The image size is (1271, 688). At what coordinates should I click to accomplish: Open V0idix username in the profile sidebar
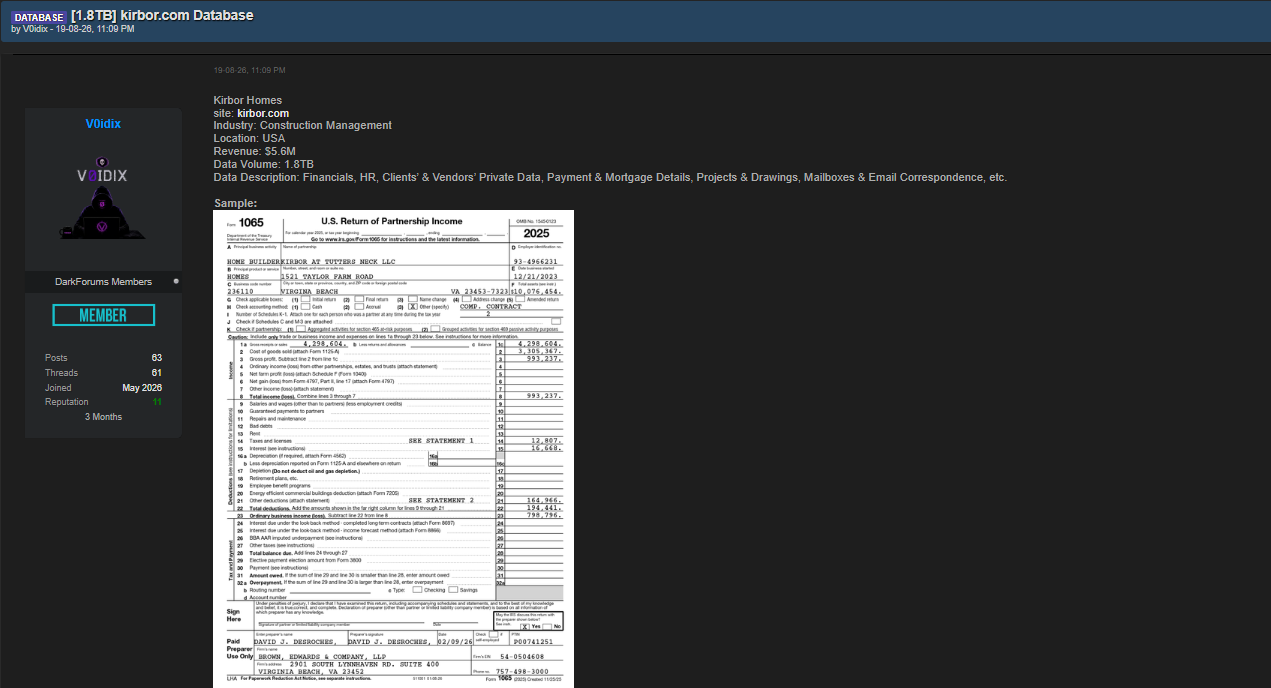103,124
